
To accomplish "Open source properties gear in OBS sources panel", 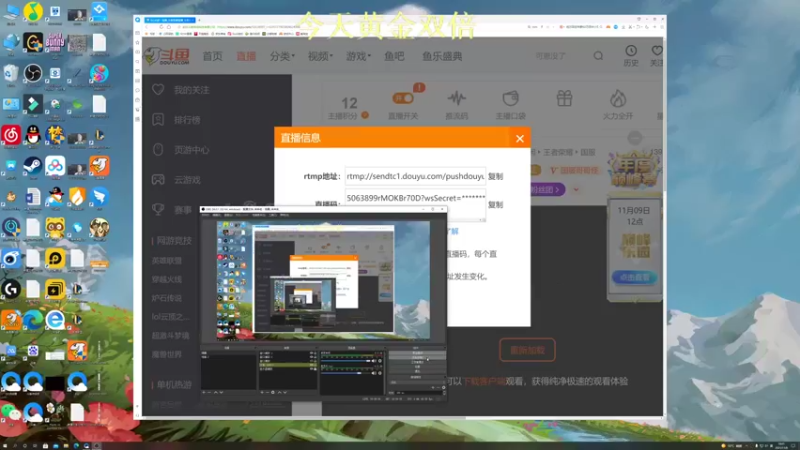I will [272, 392].
